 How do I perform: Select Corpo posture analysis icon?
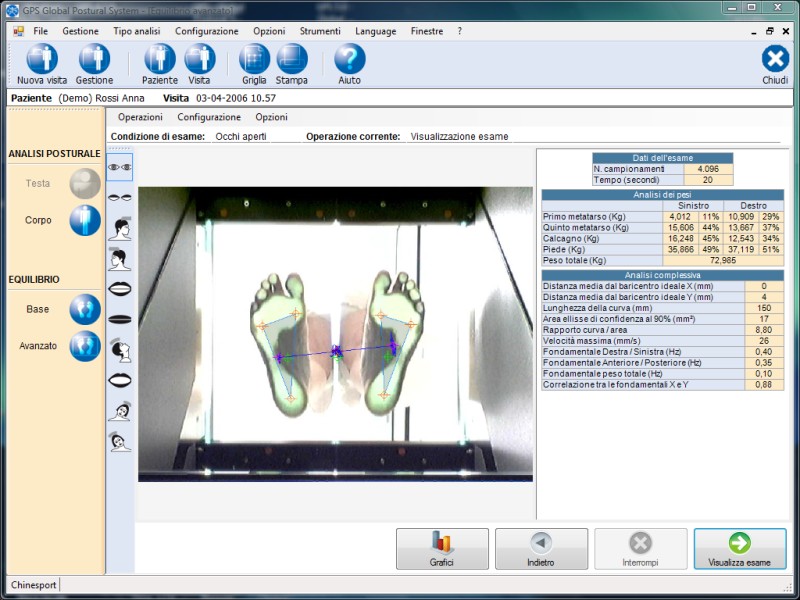pyautogui.click(x=85, y=220)
